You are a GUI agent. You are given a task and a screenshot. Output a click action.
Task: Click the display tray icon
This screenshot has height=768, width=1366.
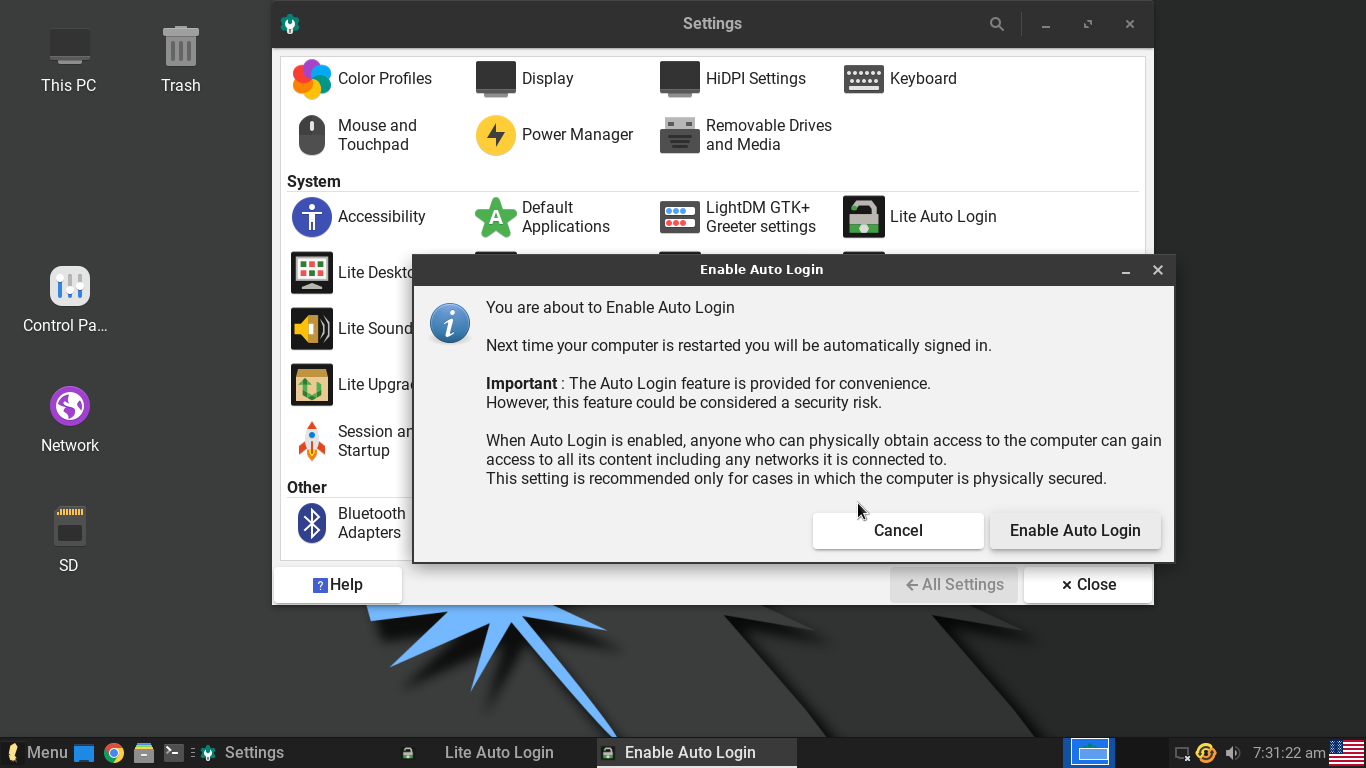(1182, 753)
